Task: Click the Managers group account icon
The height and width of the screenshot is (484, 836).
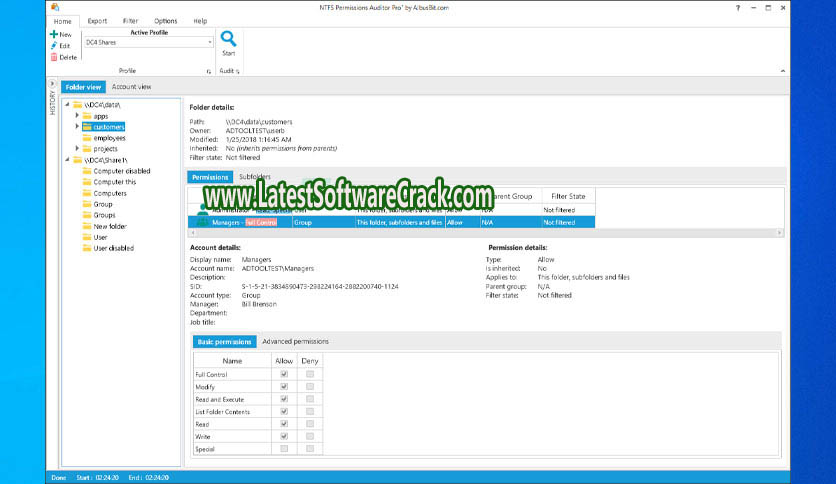Action: pos(203,222)
